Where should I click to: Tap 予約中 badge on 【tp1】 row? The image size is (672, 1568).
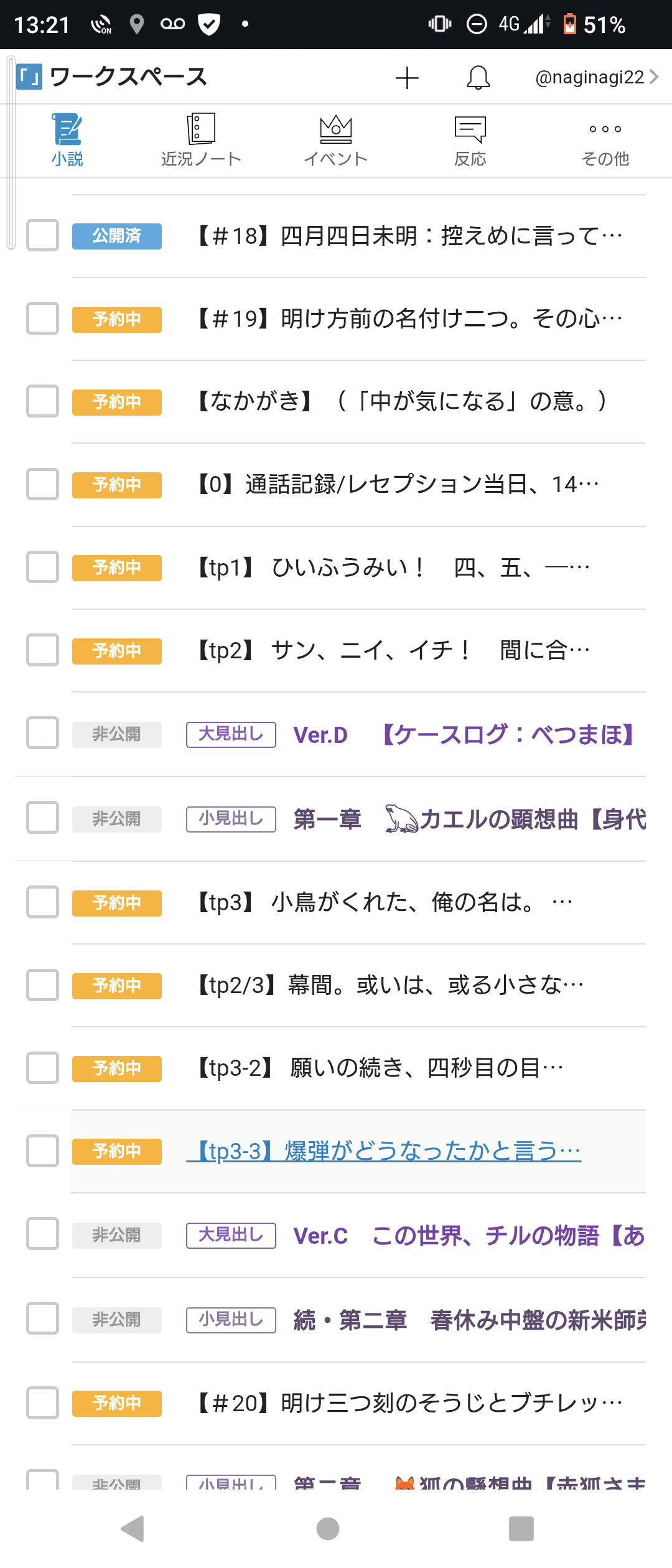pyautogui.click(x=117, y=567)
